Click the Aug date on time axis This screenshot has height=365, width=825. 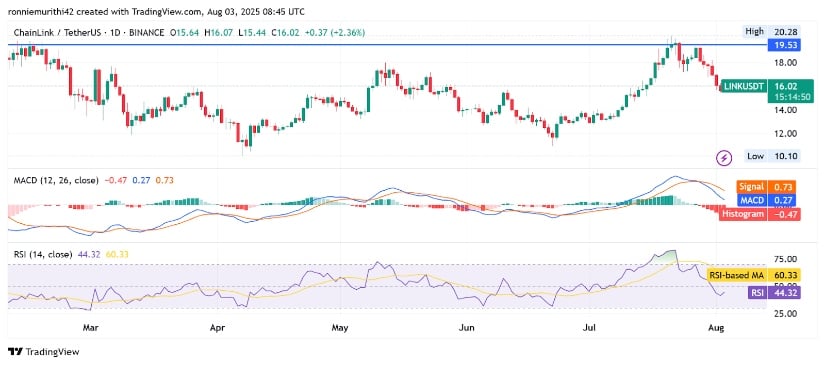coord(717,328)
